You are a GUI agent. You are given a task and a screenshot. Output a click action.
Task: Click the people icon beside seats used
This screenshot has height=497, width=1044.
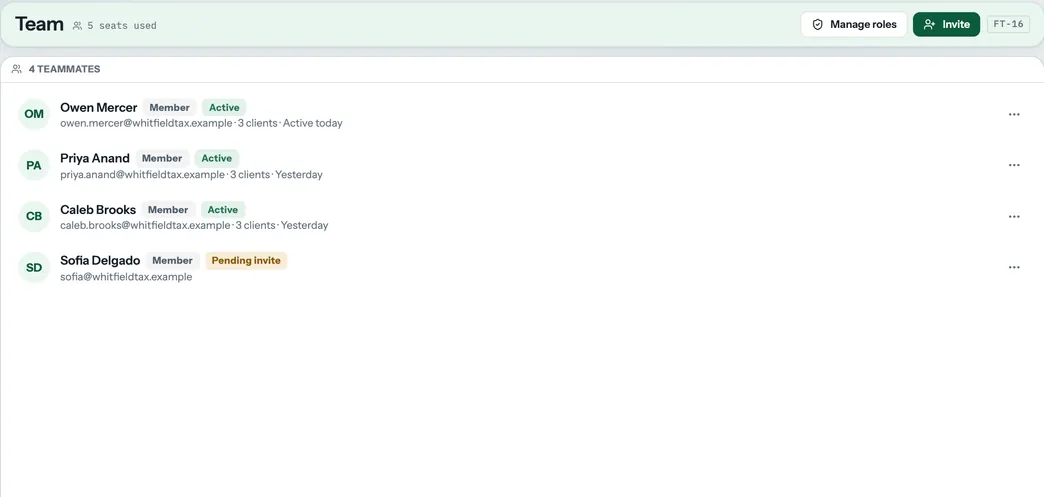click(77, 25)
